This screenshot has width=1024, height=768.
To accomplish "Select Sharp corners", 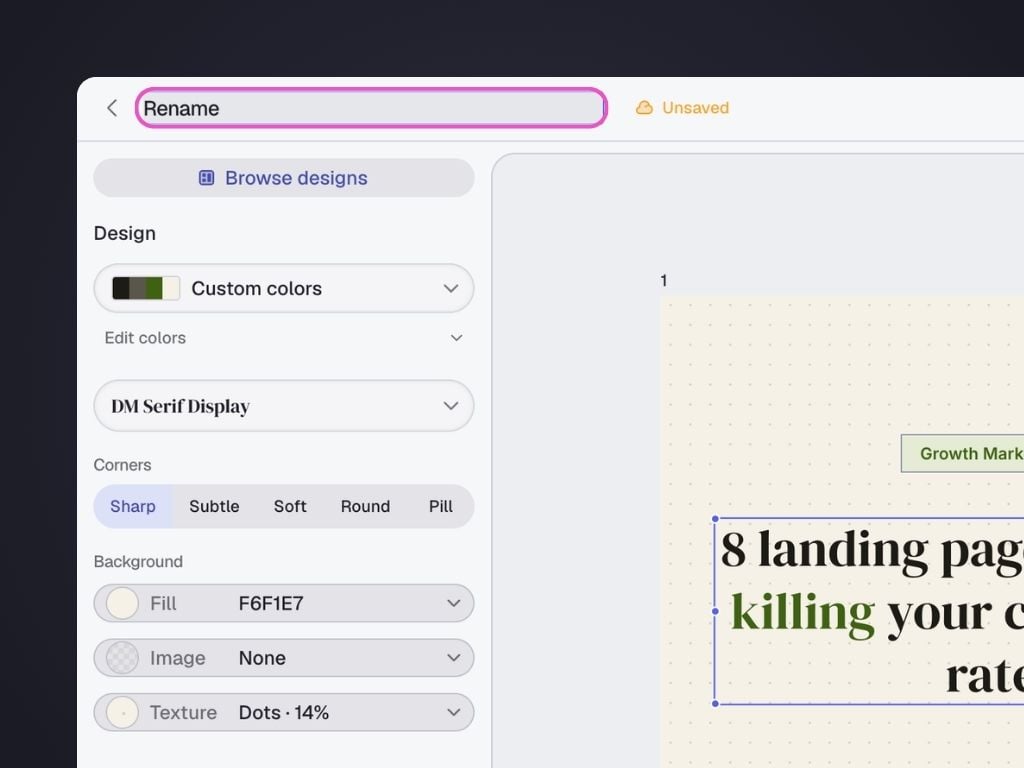I will pyautogui.click(x=133, y=506).
